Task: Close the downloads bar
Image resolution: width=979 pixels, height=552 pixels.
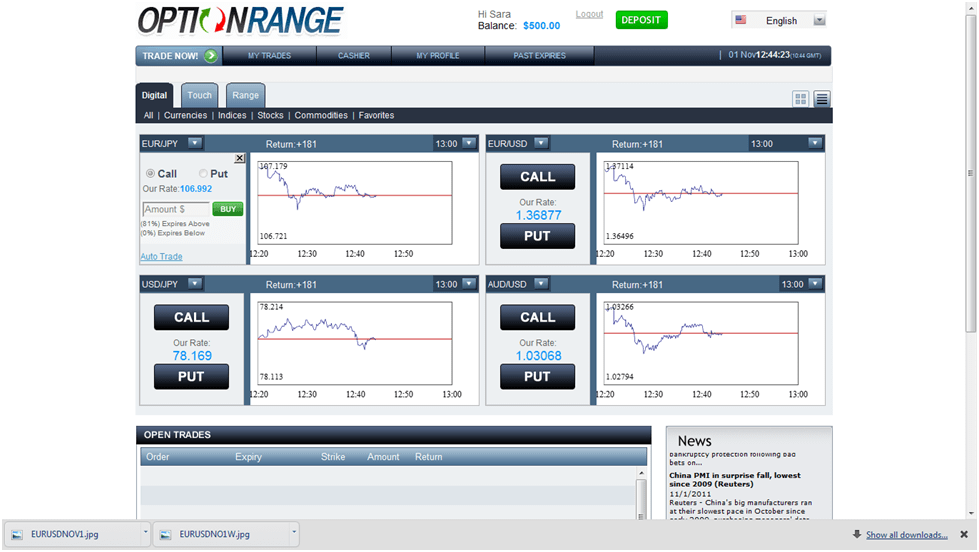Action: point(964,535)
